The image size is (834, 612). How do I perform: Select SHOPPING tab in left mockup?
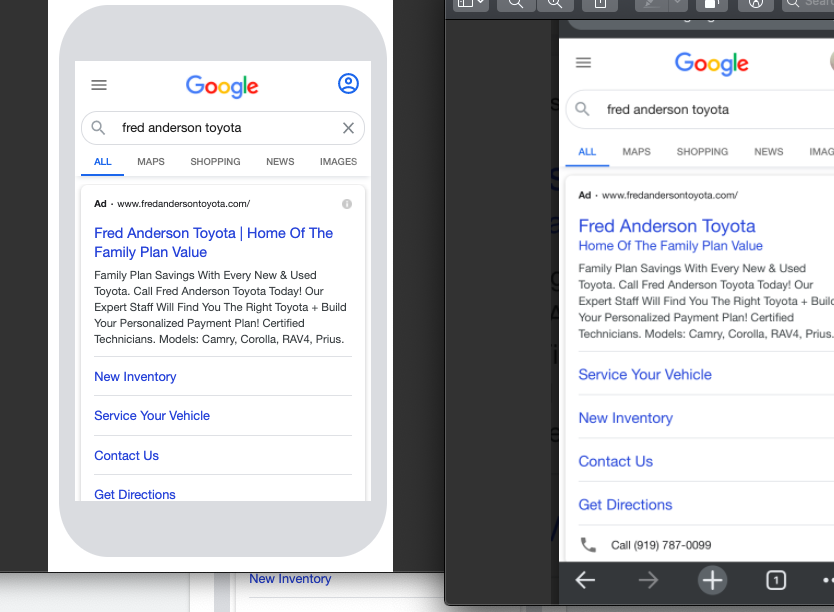(x=215, y=162)
